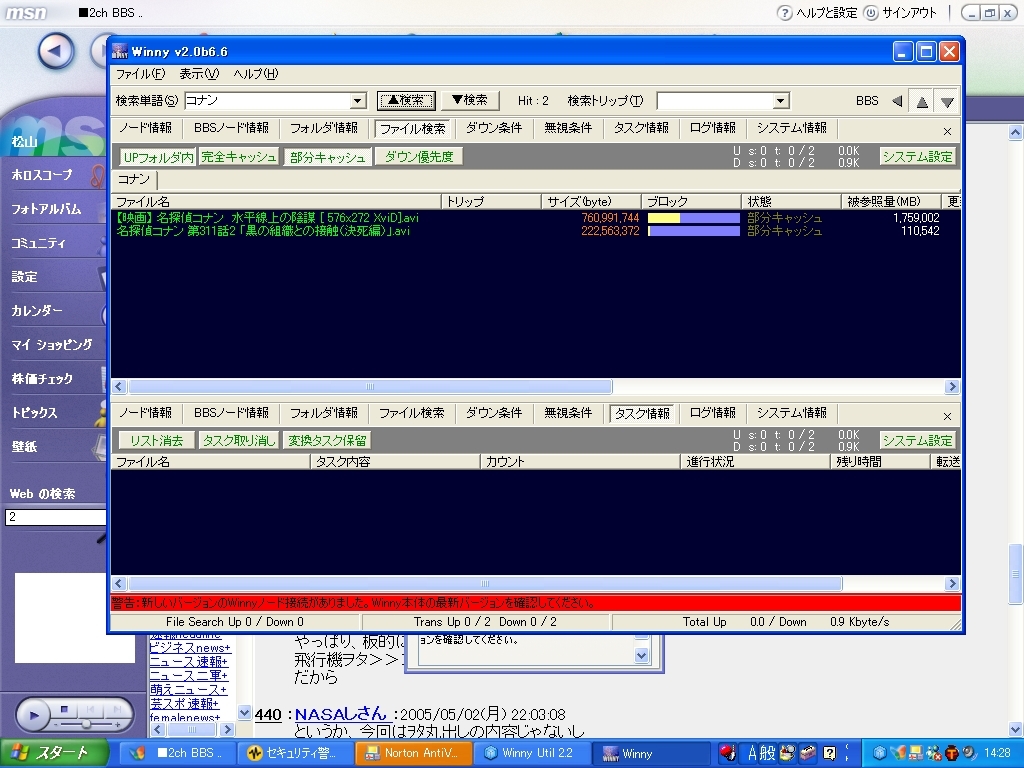Open システム設定 in the file search pane

click(917, 157)
